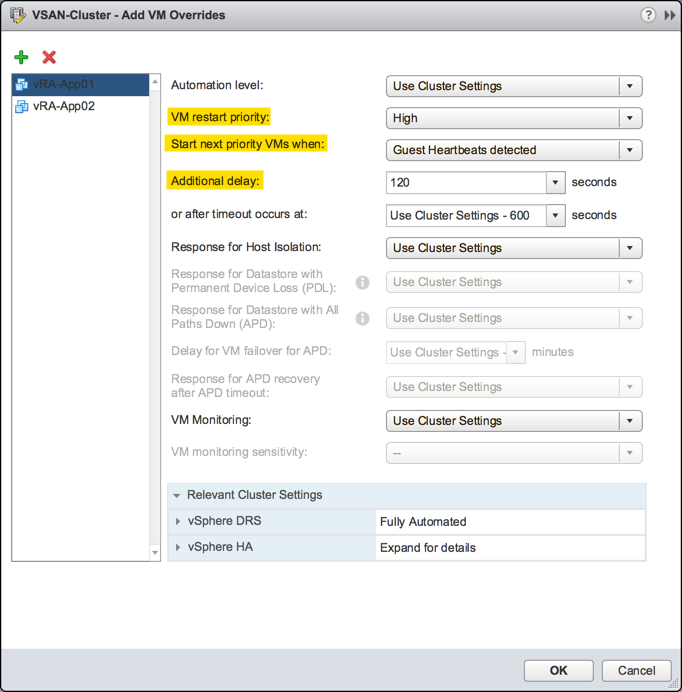Click the VM list scrollbar down arrow

(154, 552)
